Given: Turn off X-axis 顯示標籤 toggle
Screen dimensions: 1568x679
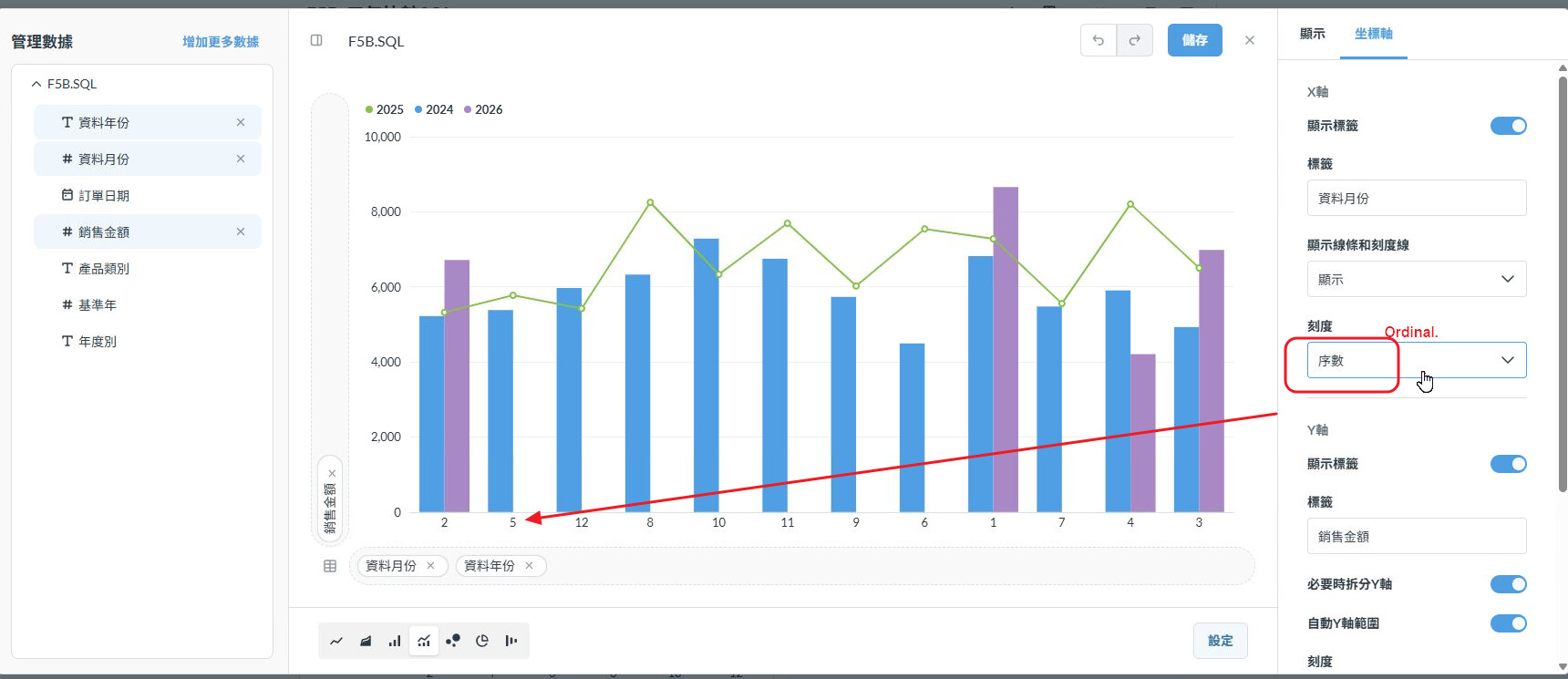Looking at the screenshot, I should pos(1508,126).
